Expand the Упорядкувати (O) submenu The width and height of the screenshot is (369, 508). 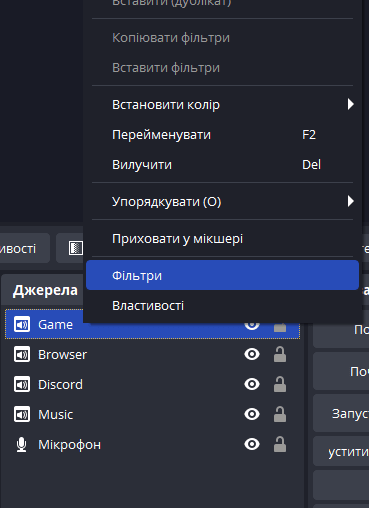[222, 201]
